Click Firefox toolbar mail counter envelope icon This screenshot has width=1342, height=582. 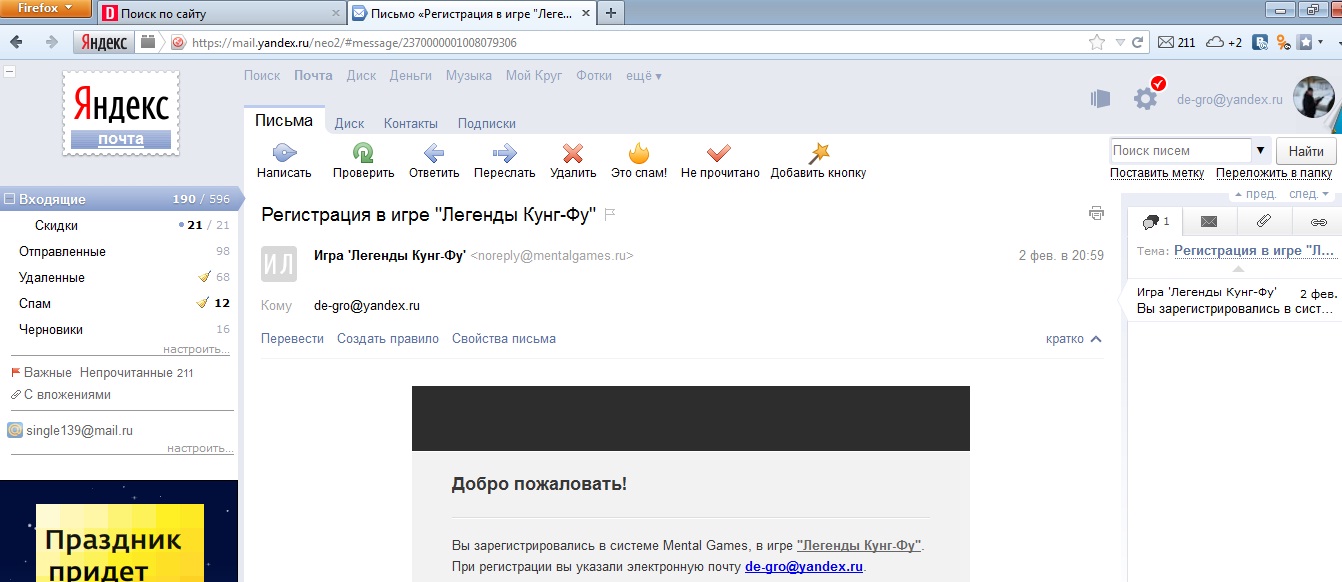pos(1166,42)
